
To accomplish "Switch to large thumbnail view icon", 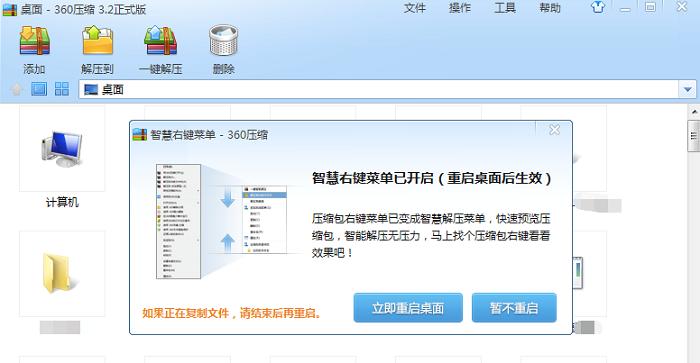I will pos(39,89).
